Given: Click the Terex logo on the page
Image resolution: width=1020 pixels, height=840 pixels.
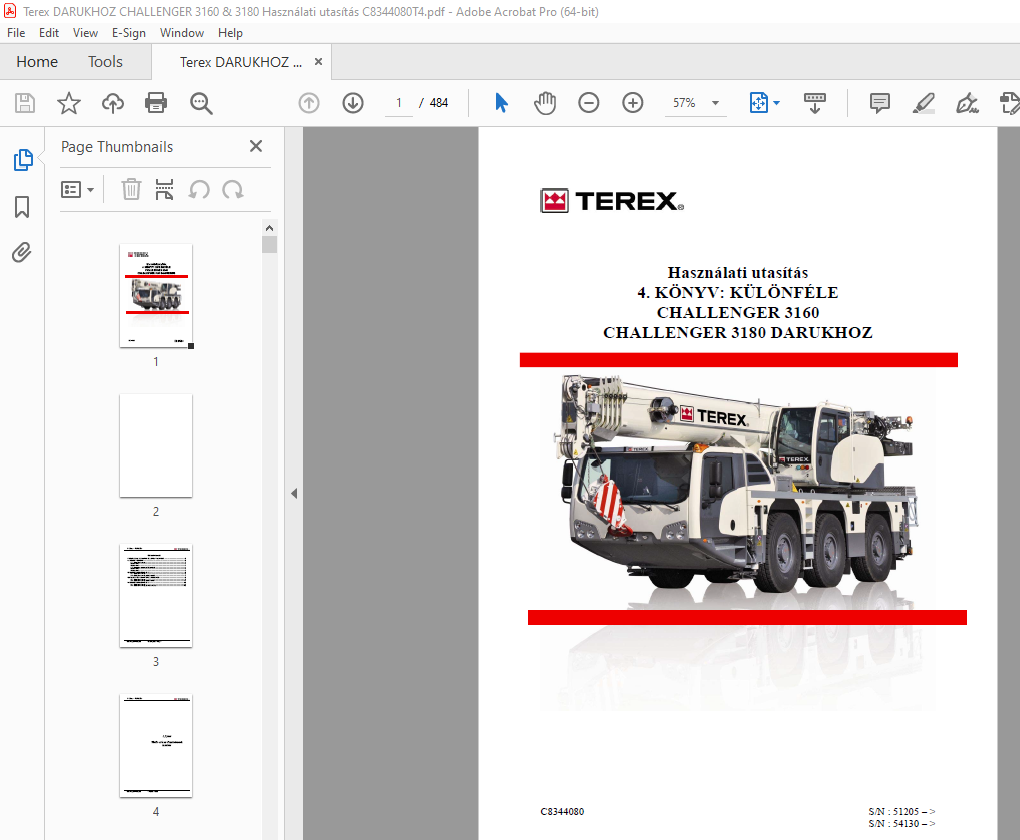Looking at the screenshot, I should (611, 201).
